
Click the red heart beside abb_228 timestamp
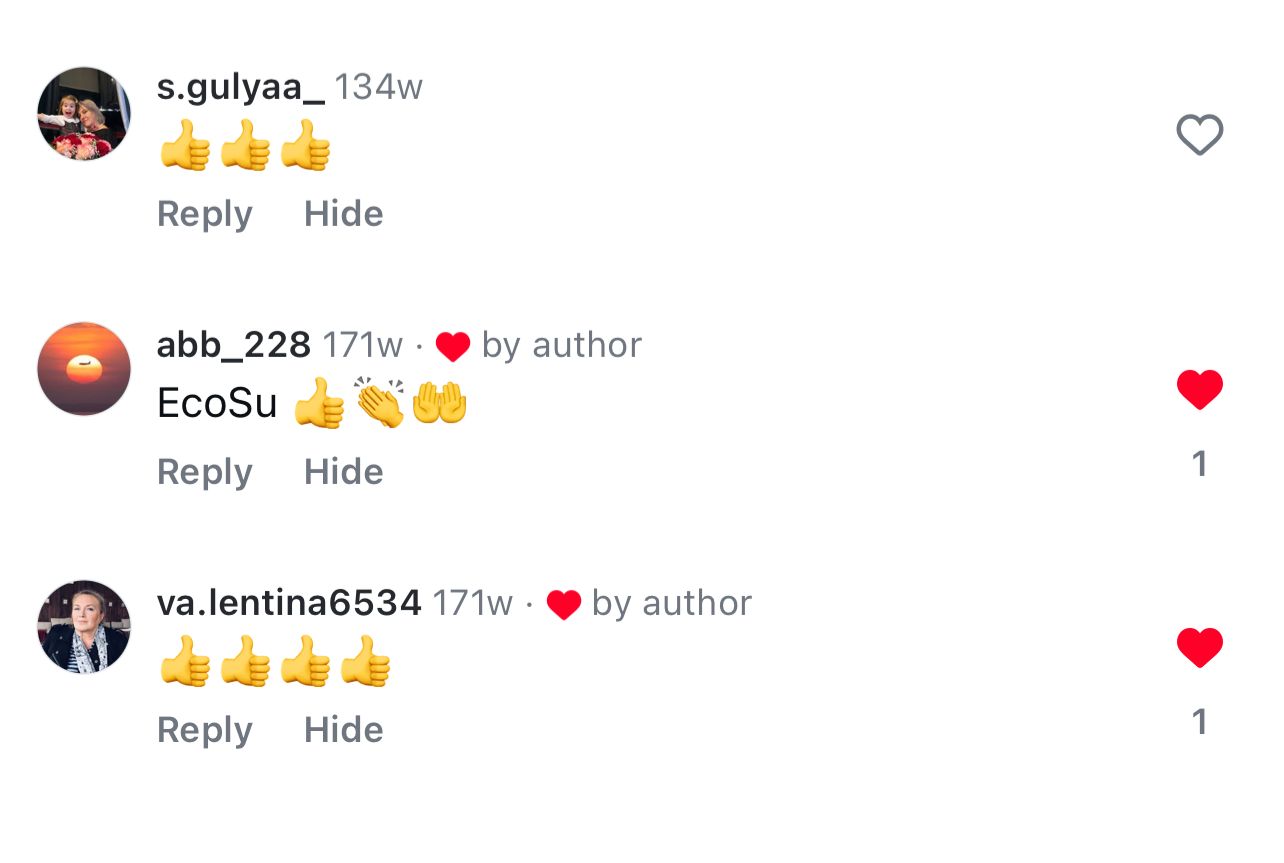click(453, 346)
